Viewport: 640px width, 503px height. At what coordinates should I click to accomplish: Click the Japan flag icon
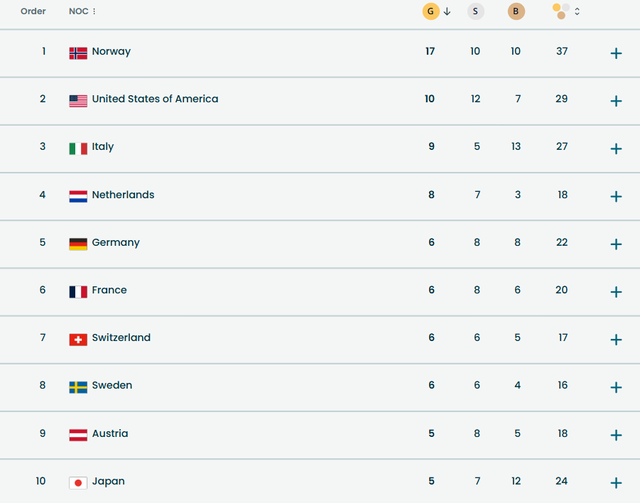(x=78, y=482)
